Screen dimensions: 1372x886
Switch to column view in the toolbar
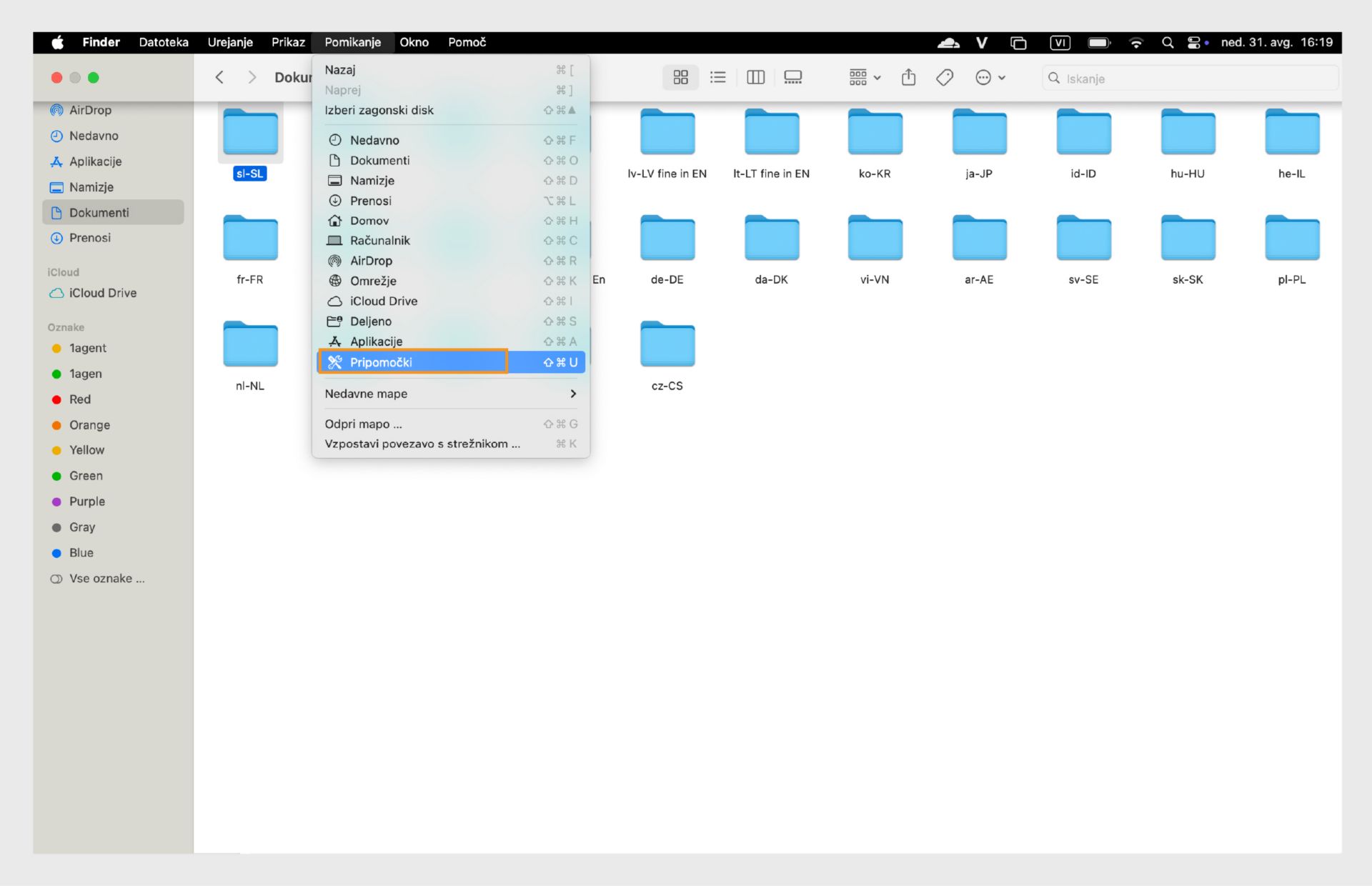click(755, 77)
